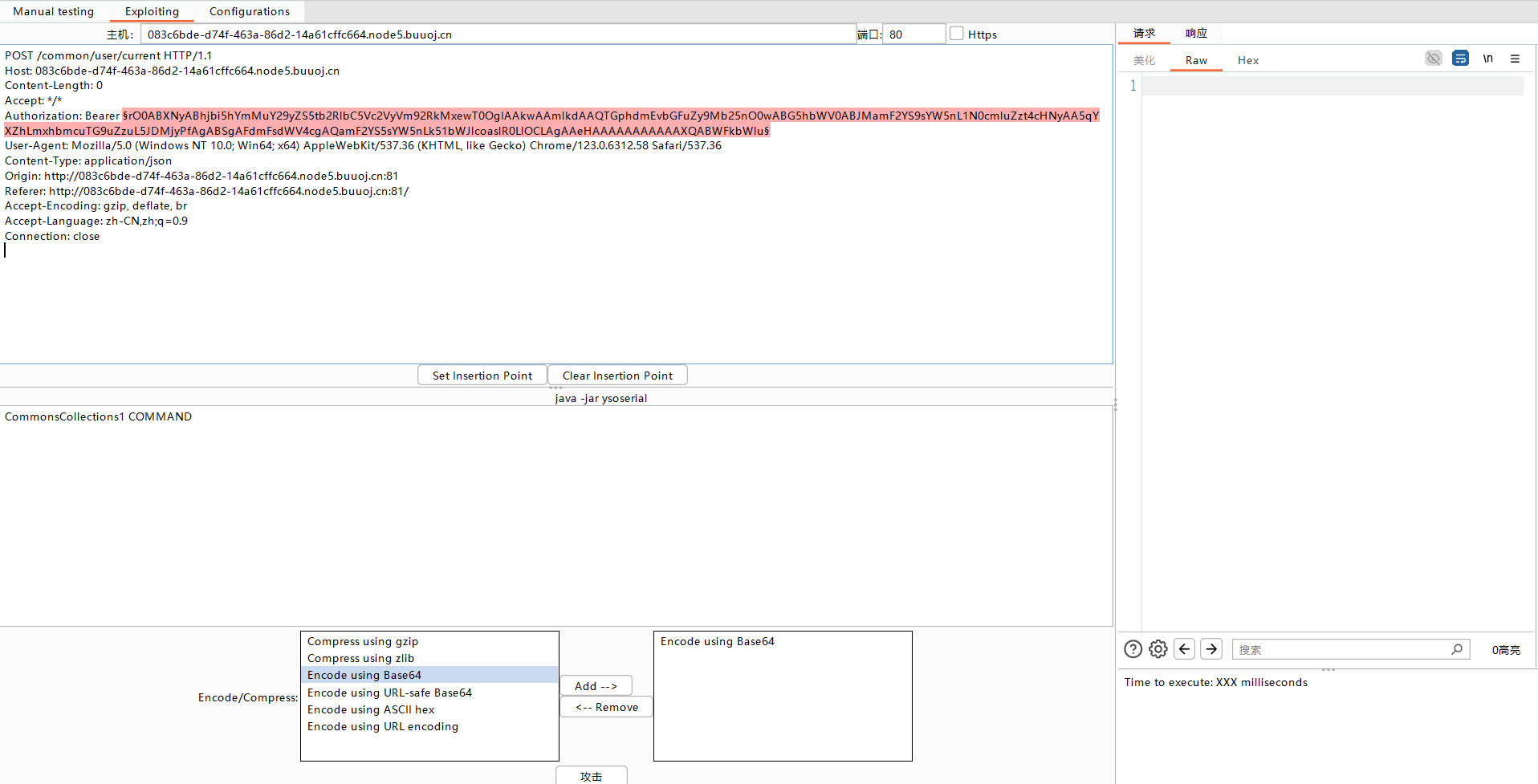Go to previous match with left arrow
The width and height of the screenshot is (1538, 784).
point(1184,649)
